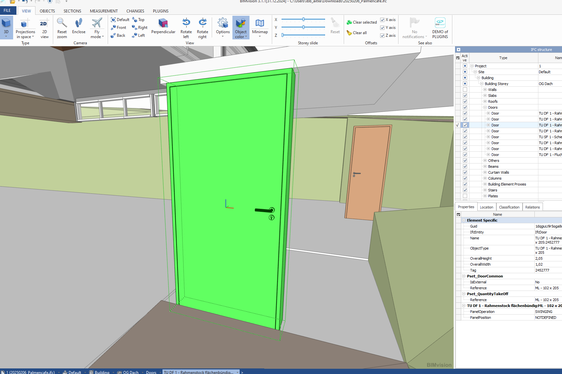Expand the Slabs tree node
Image resolution: width=562 pixels, height=374 pixels.
(485, 96)
